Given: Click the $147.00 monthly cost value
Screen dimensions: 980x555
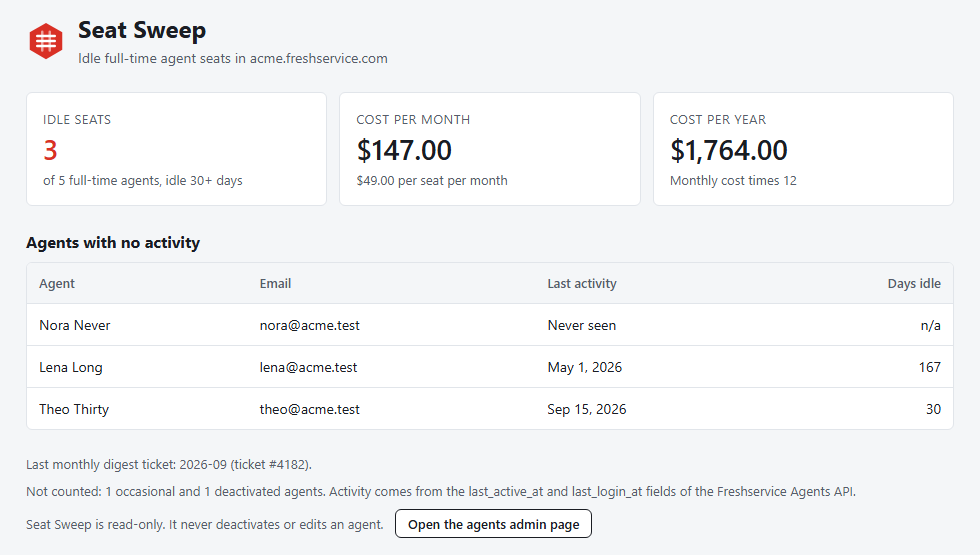Looking at the screenshot, I should tap(404, 151).
